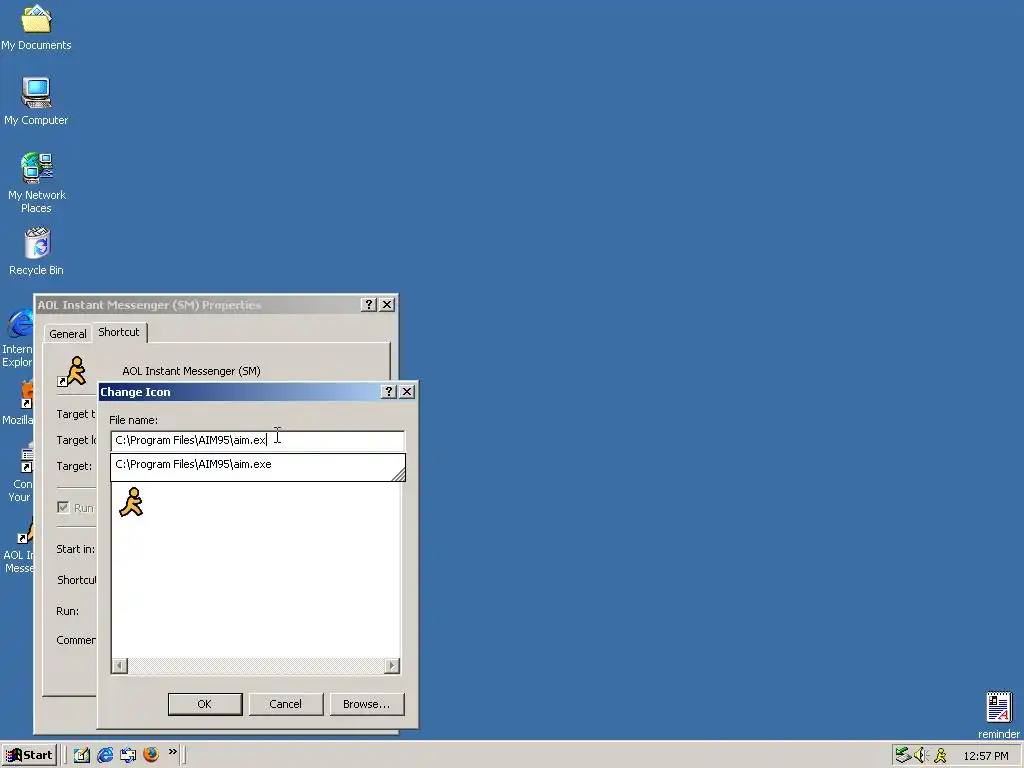Move the icon list right with the right scroll arrow
The height and width of the screenshot is (768, 1024).
click(392, 665)
